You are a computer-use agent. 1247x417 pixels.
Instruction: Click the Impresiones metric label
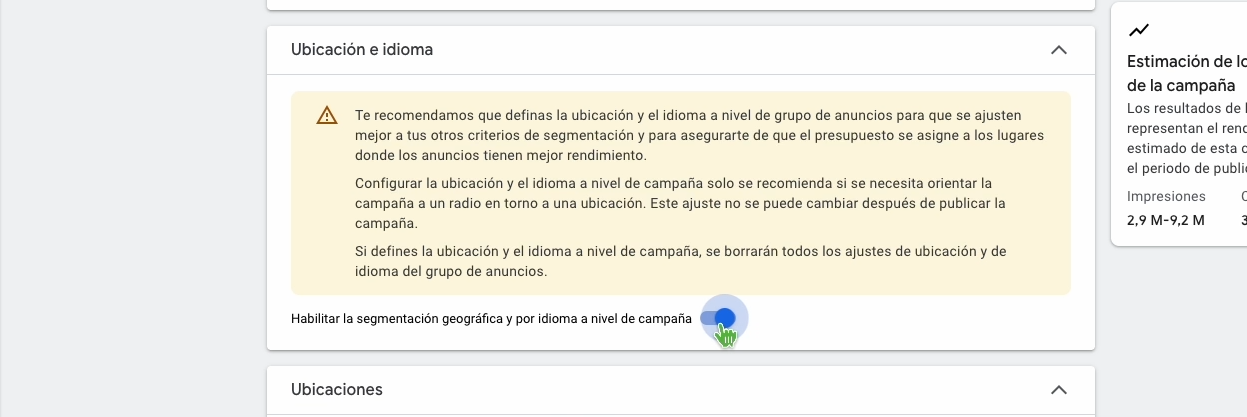1166,197
